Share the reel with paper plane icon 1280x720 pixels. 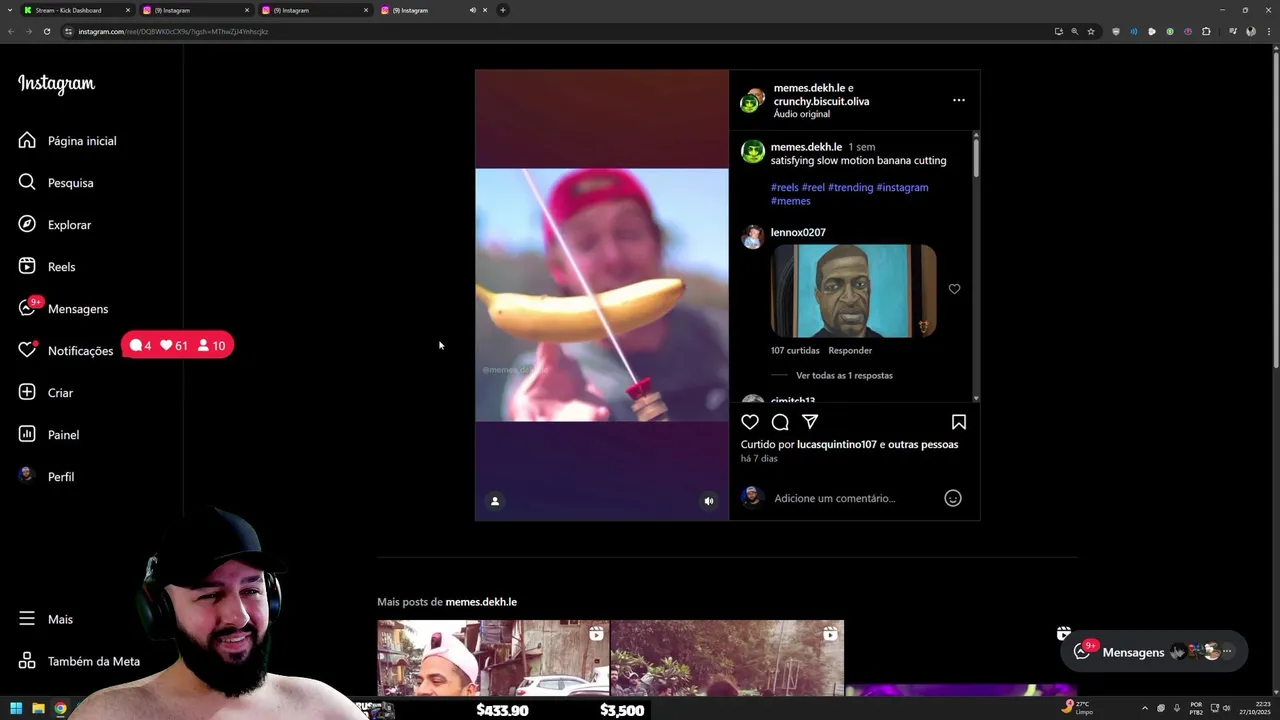(x=810, y=422)
